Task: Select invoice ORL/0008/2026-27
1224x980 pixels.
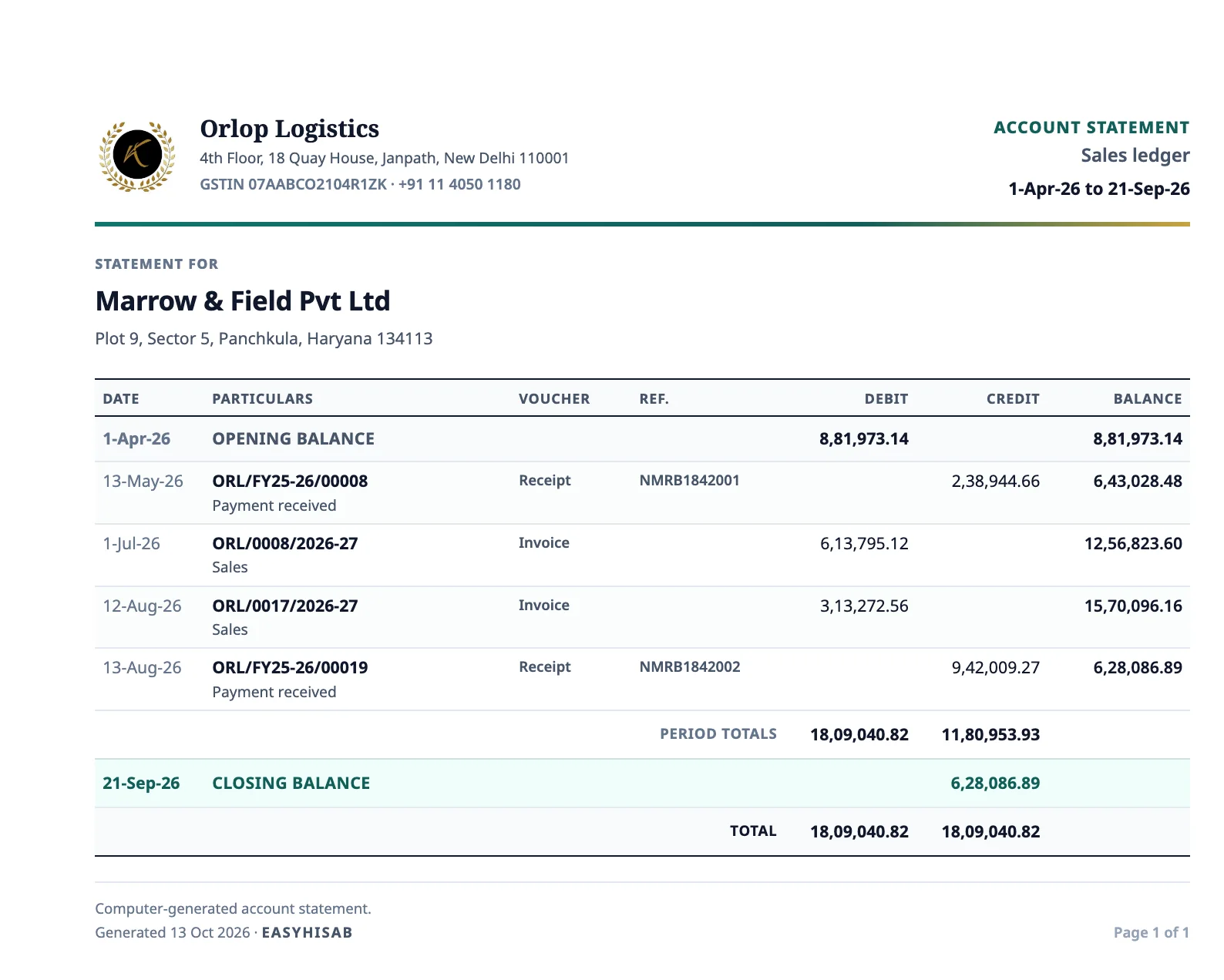Action: (x=285, y=544)
